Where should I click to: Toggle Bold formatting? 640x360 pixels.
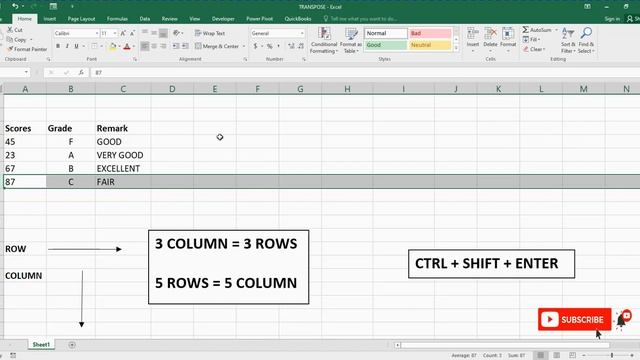click(x=58, y=46)
